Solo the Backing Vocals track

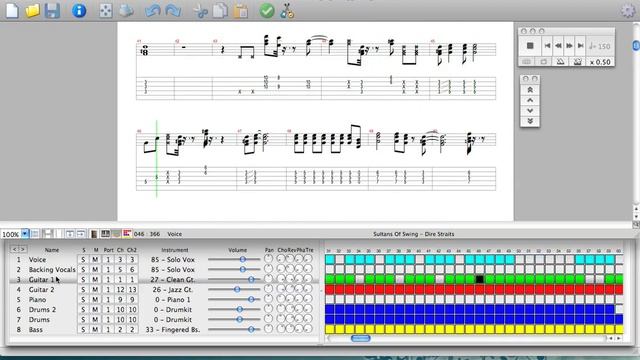tap(83, 269)
